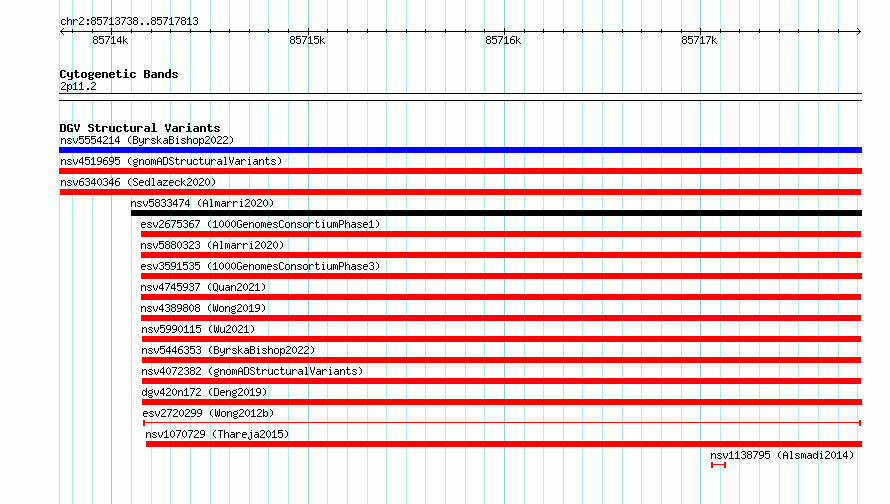Select the nsv4745937 (Quan2021) label
The image size is (890, 504).
click(203, 287)
